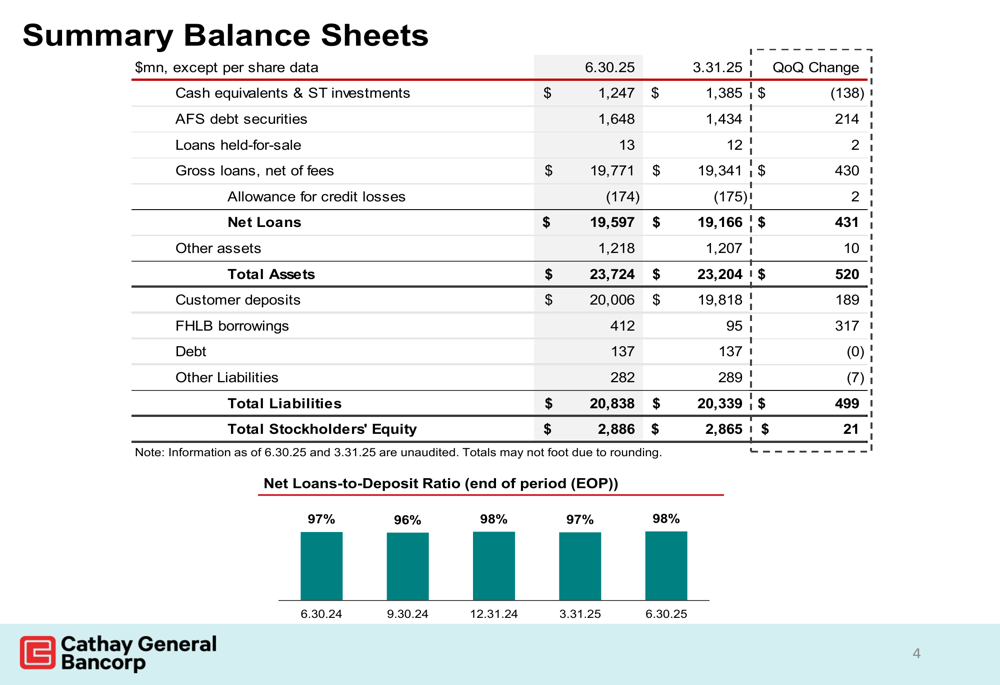
Task: Click the Total Stockholders' Equity label
Action: point(322,429)
